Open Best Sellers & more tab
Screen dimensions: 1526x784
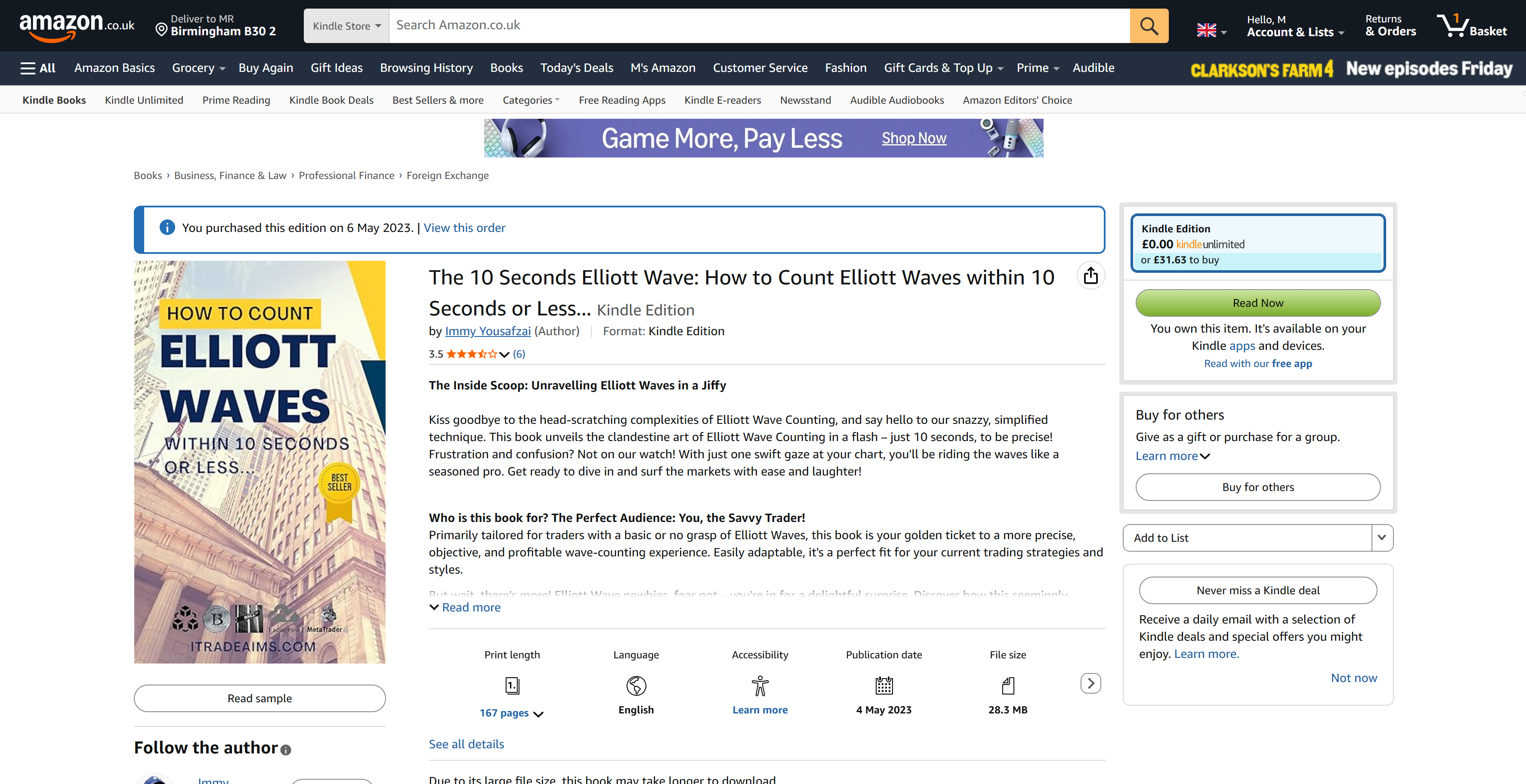438,100
